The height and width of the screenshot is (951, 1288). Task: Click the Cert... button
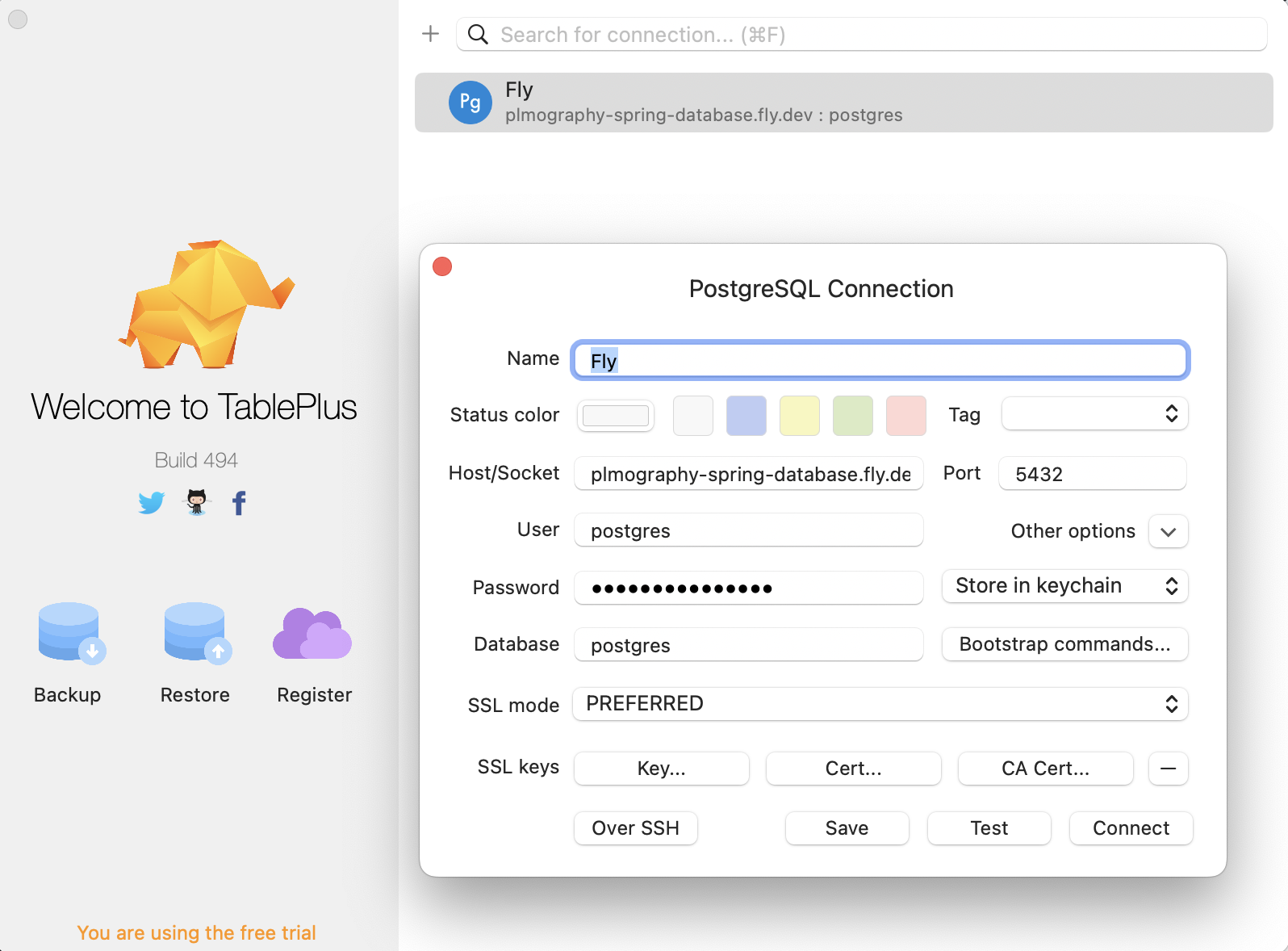[x=854, y=769]
